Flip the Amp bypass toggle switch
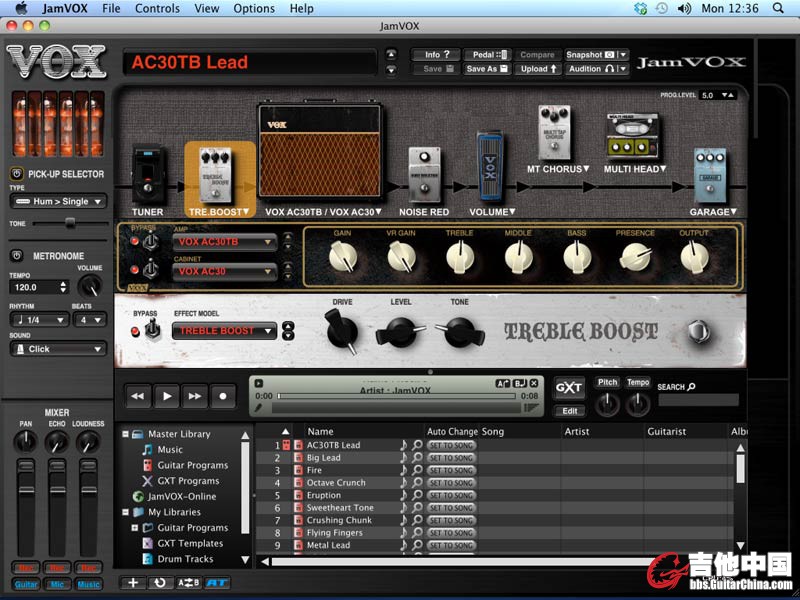This screenshot has height=600, width=800. 151,241
